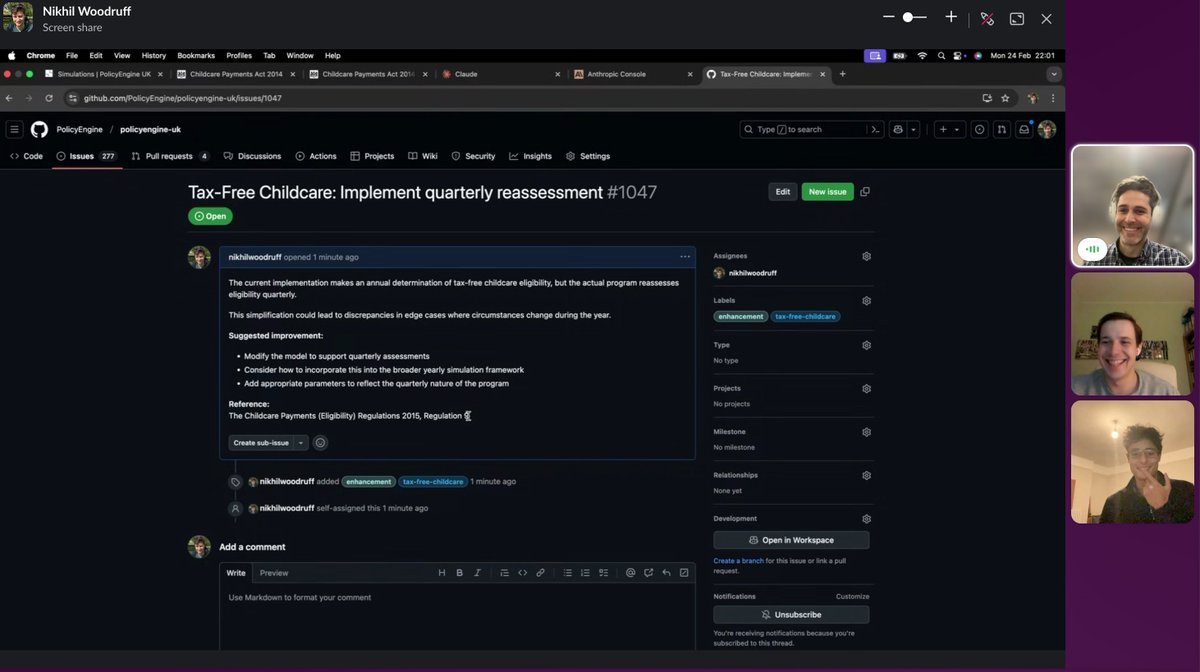Click Unsubscribe to stop issue notifications
This screenshot has height=672, width=1200.
[x=790, y=614]
